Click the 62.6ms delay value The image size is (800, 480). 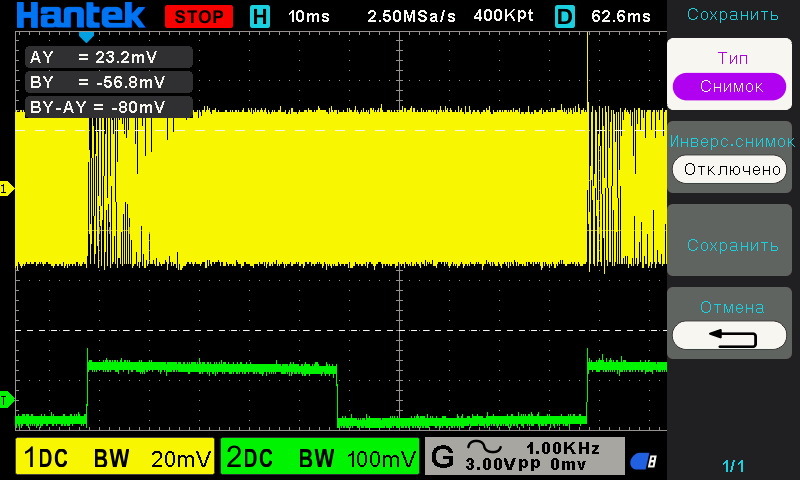pyautogui.click(x=621, y=16)
